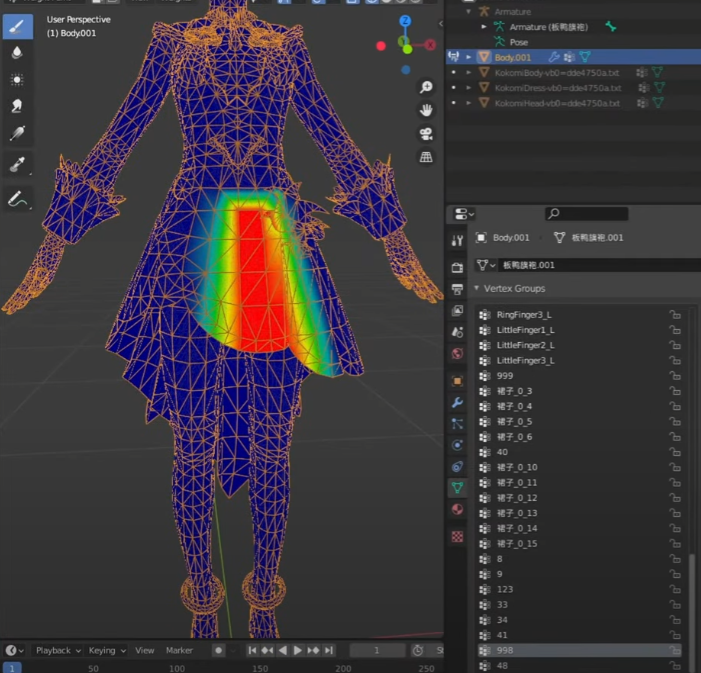701x673 pixels.
Task: Open the Modifiers wrench properties tab
Action: 457,402
